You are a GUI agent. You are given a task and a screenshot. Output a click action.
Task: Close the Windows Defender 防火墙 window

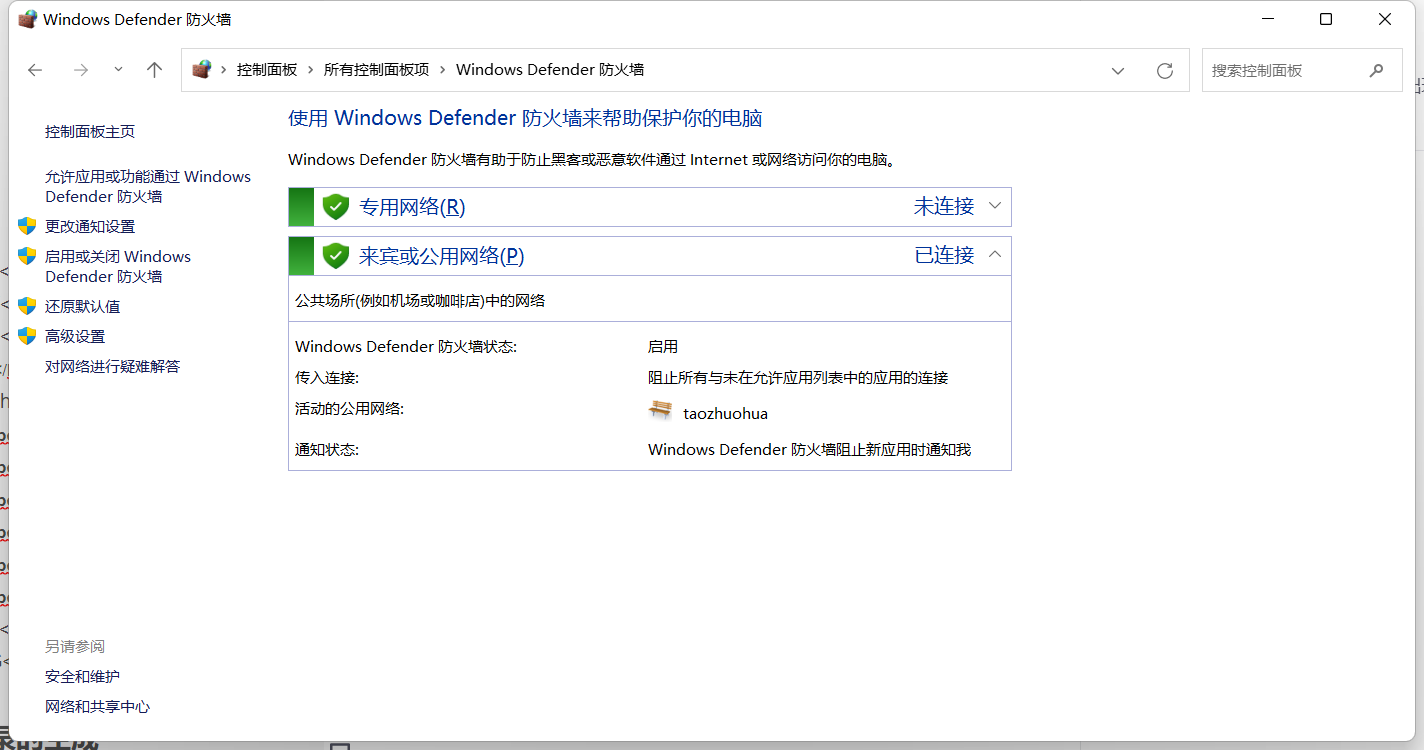(1385, 19)
